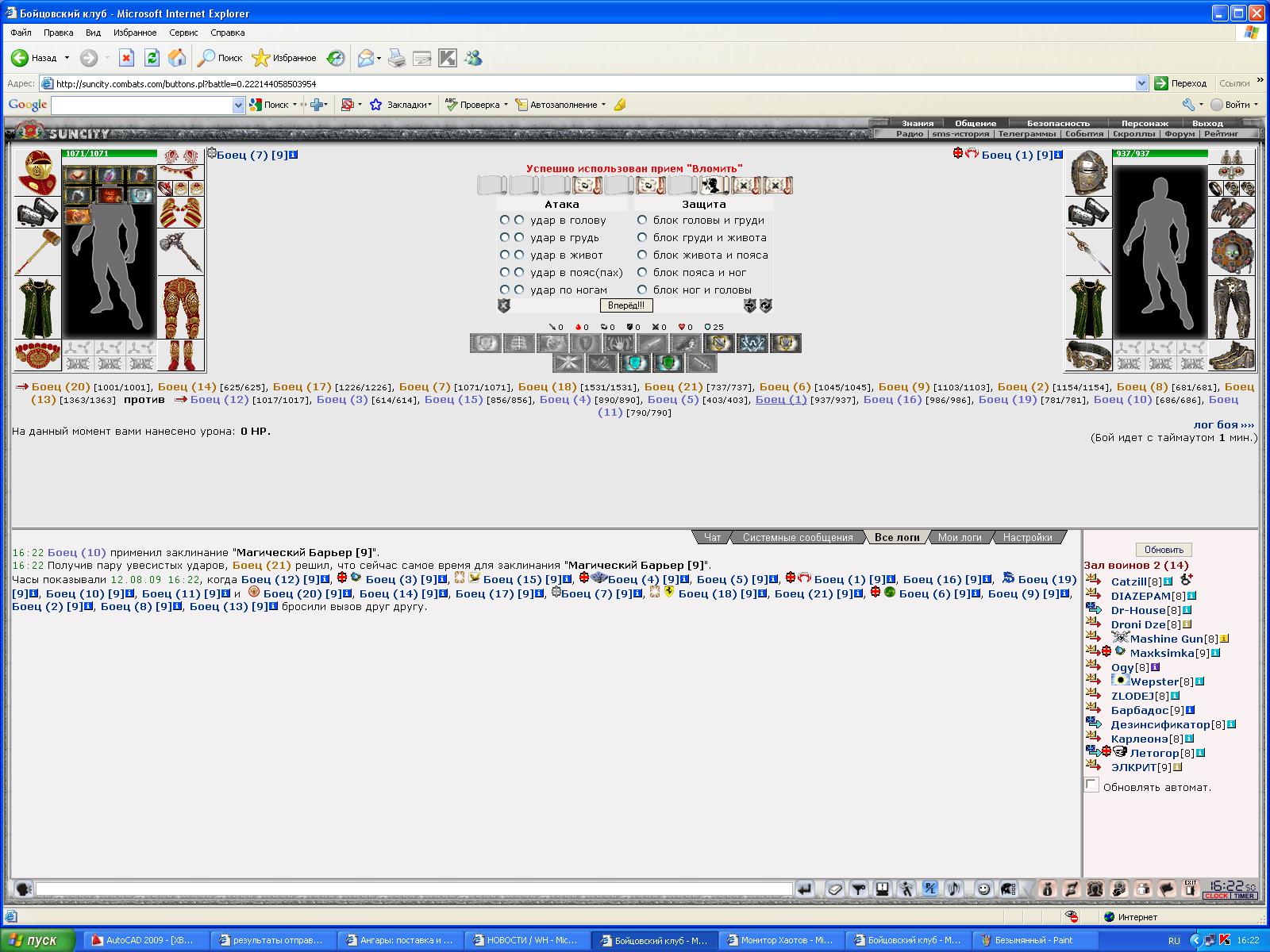This screenshot has width=1270, height=952.
Task: Open the лог боя link
Action: click(1224, 424)
